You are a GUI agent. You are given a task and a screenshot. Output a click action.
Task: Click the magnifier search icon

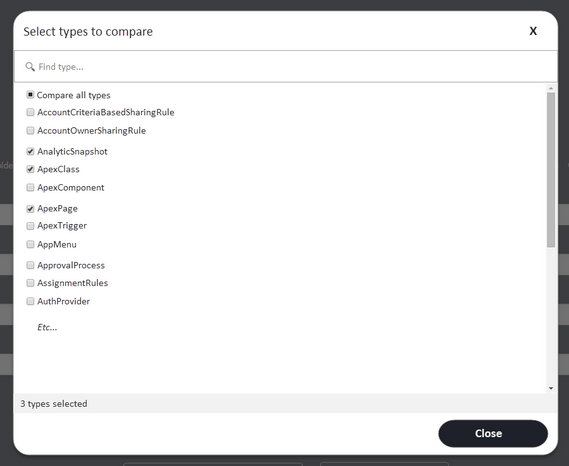30,66
